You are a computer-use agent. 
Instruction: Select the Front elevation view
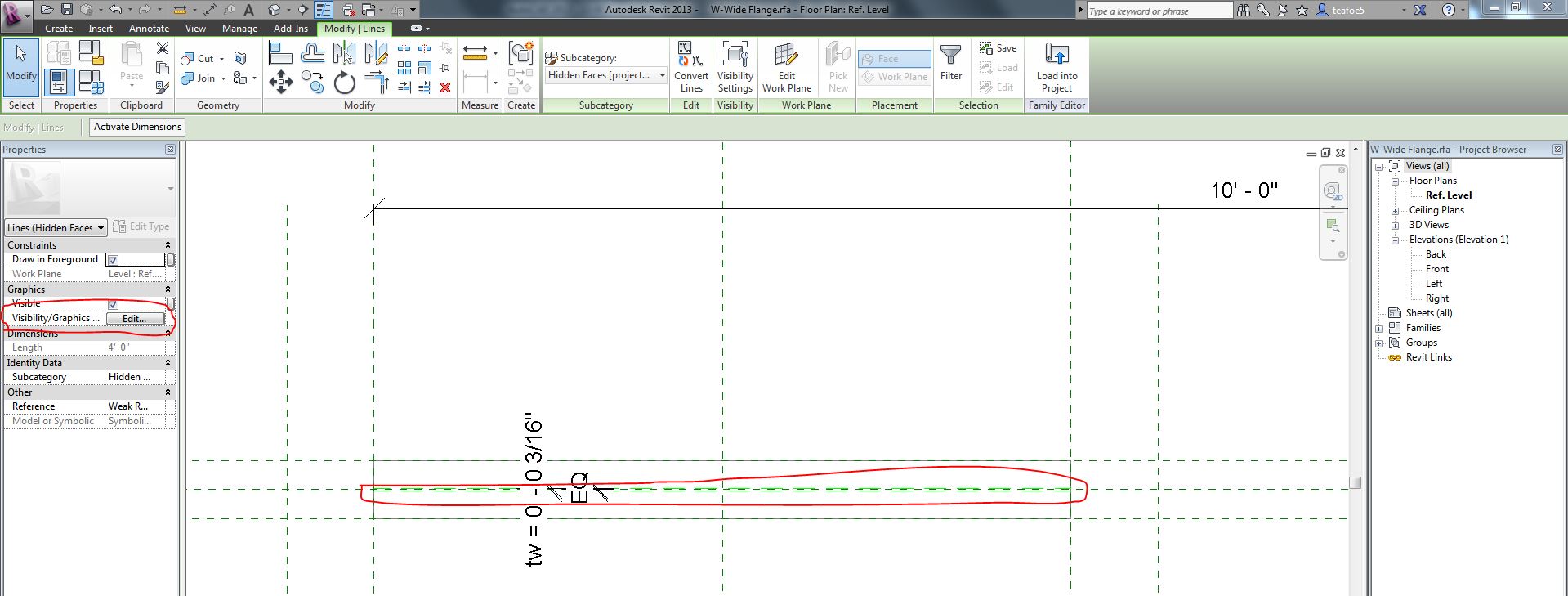[x=1437, y=269]
